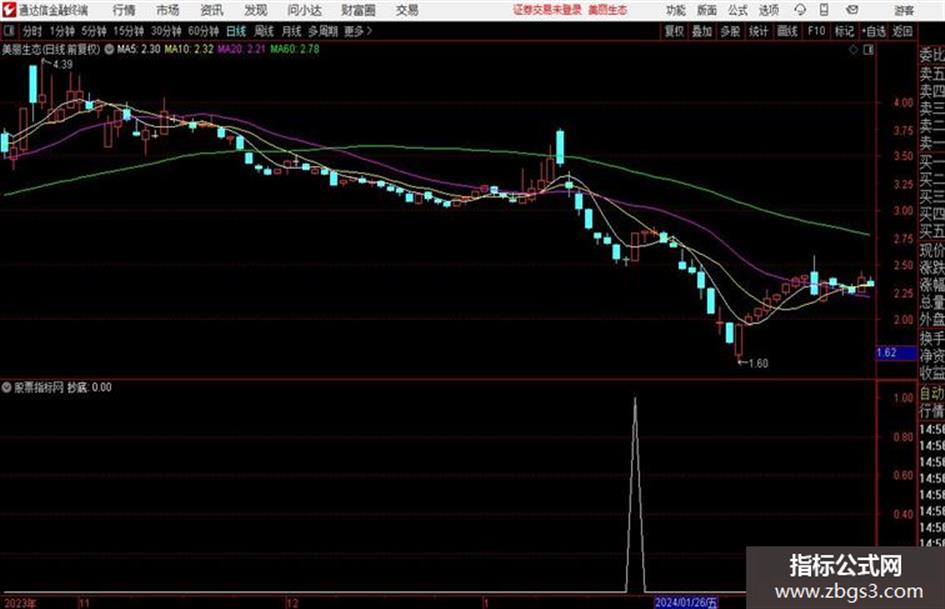The height and width of the screenshot is (609, 945).
Task: Switch to the 1分钟 period tab
Action: click(62, 31)
